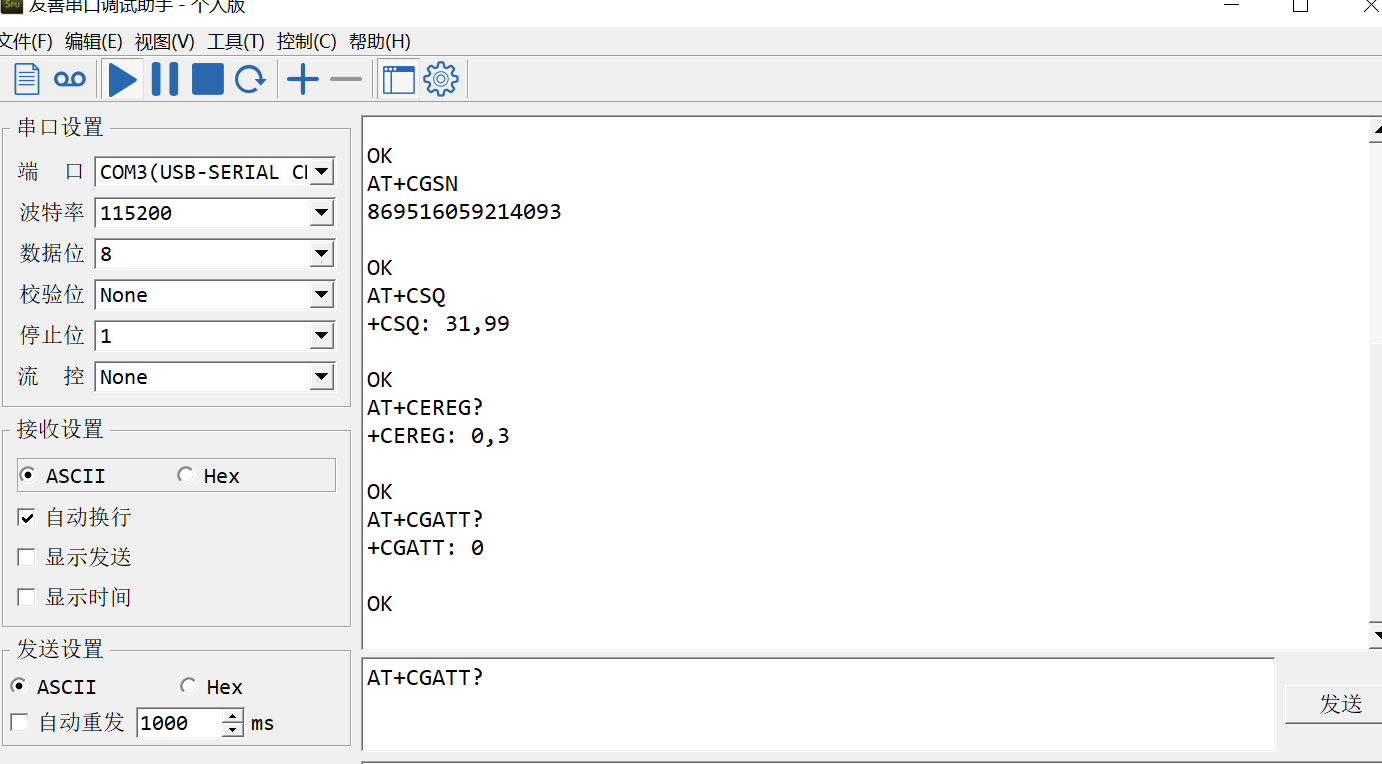The height and width of the screenshot is (764, 1382).
Task: Enable the 自动重发 checkbox
Action: click(19, 723)
